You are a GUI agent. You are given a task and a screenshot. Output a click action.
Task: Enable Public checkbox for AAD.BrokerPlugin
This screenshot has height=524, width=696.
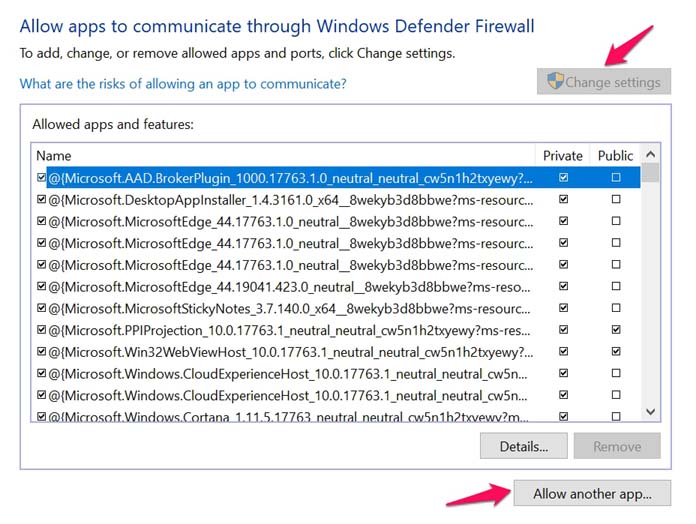pyautogui.click(x=616, y=177)
